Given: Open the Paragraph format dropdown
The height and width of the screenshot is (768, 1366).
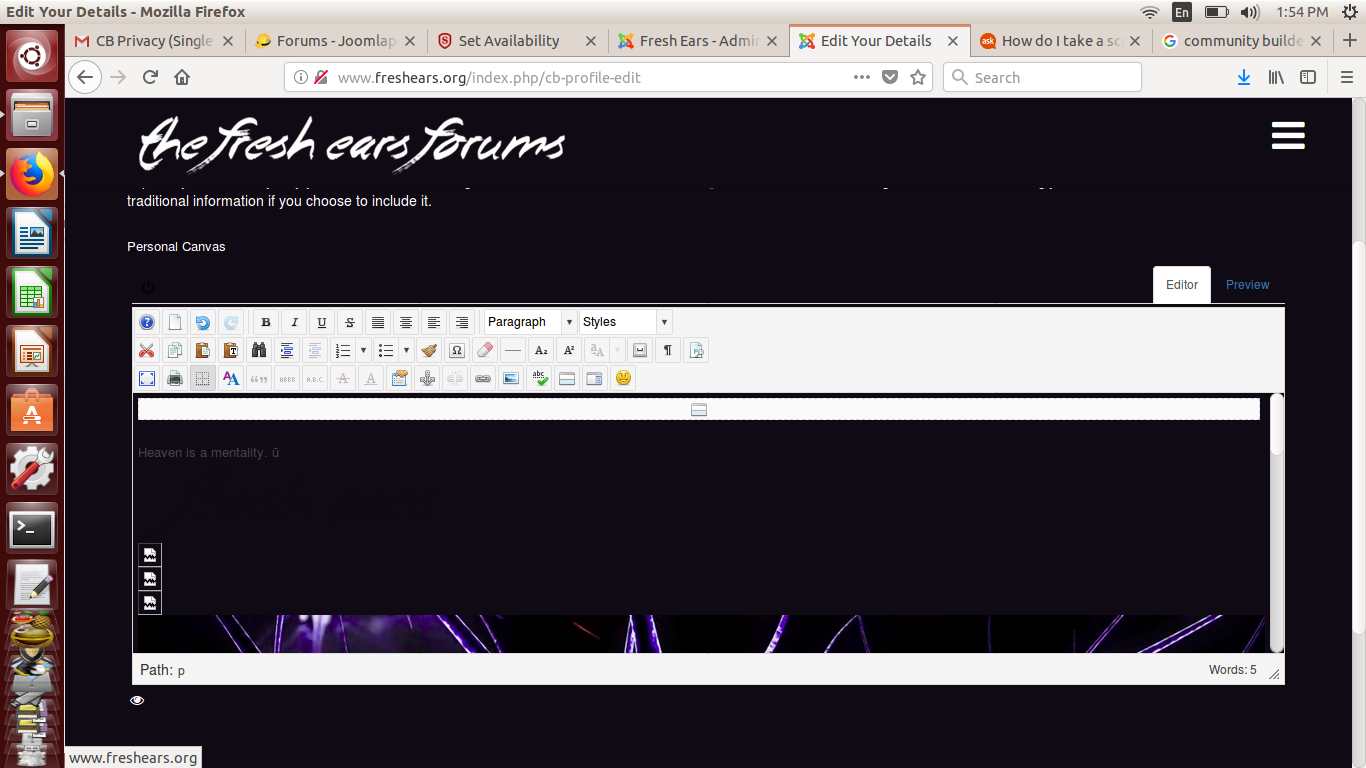Looking at the screenshot, I should (530, 322).
